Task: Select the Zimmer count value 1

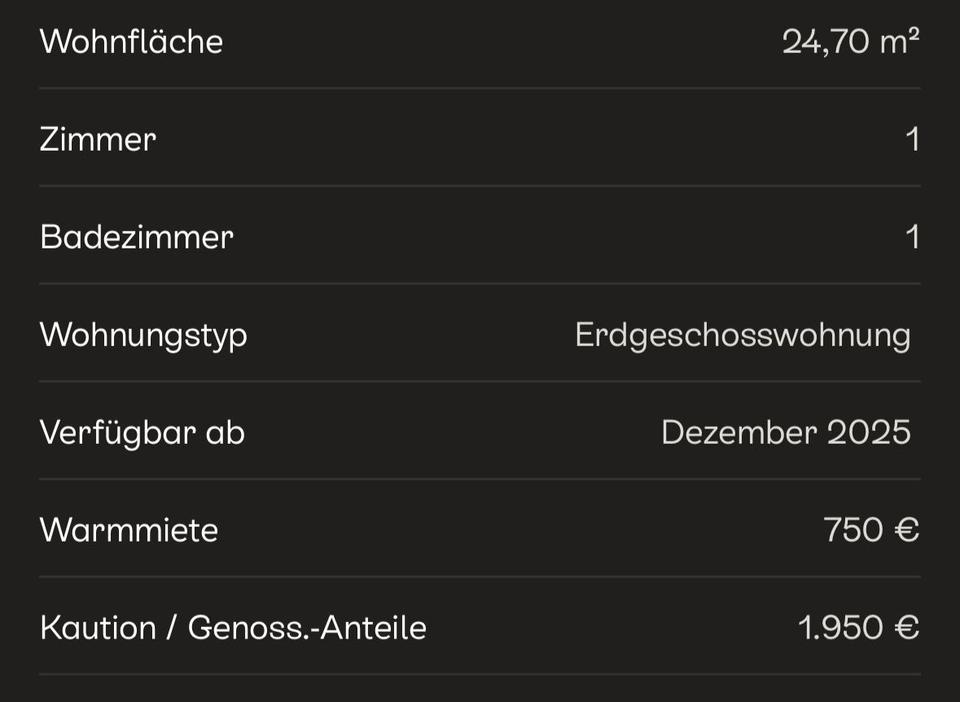Action: pos(912,139)
